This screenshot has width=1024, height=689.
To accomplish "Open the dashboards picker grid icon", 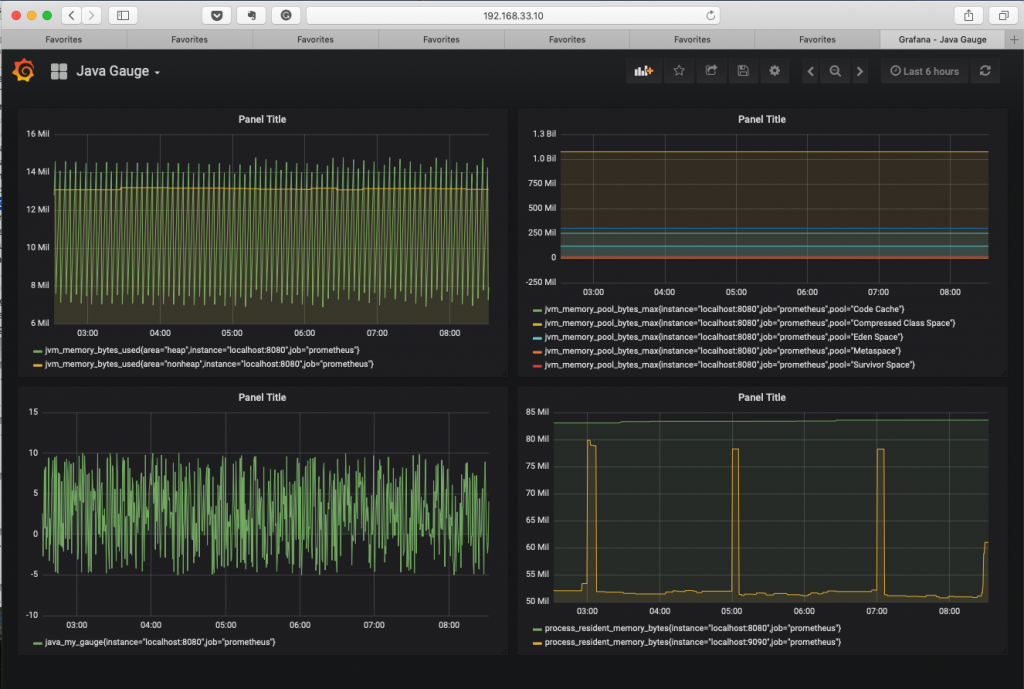I will coord(57,70).
